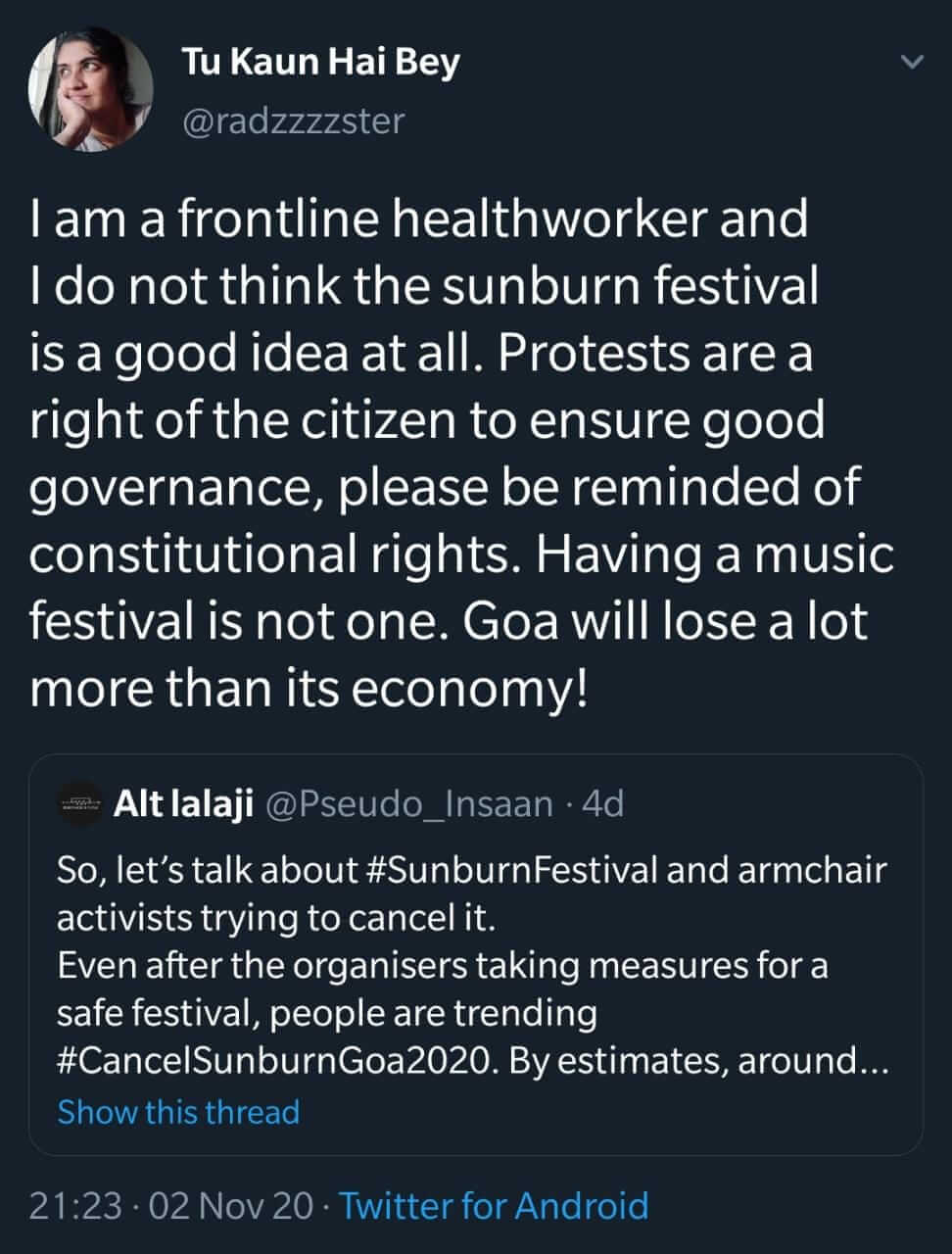Click the @Pseudo_Insaan handle
This screenshot has height=1254, width=952.
tap(409, 804)
